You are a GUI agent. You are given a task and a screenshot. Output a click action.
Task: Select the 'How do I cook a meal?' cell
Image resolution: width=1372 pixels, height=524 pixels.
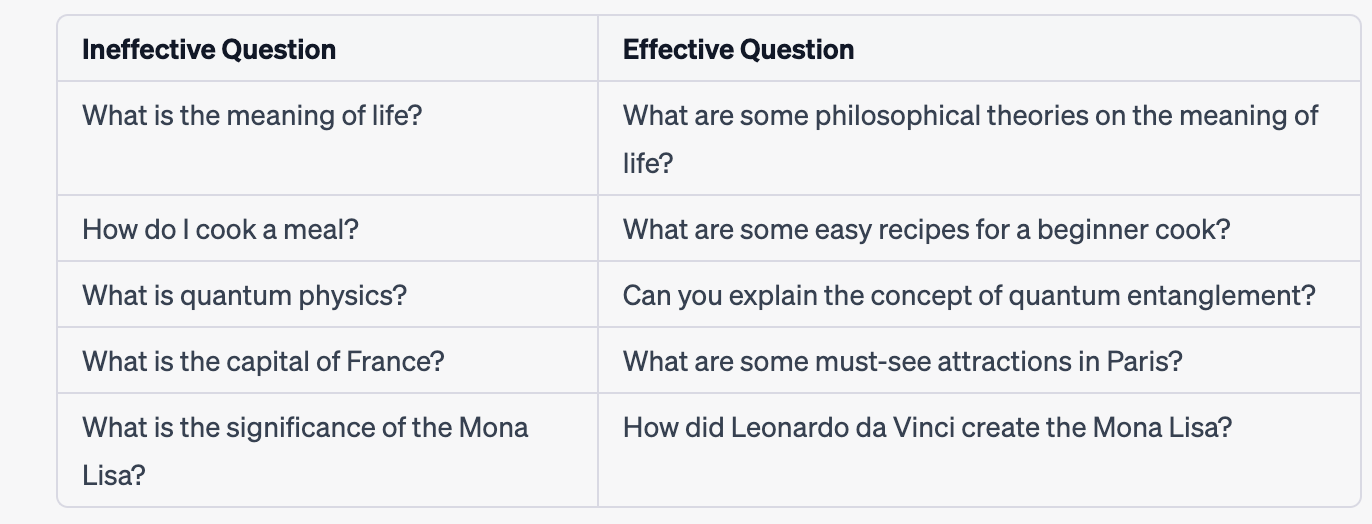tap(328, 229)
